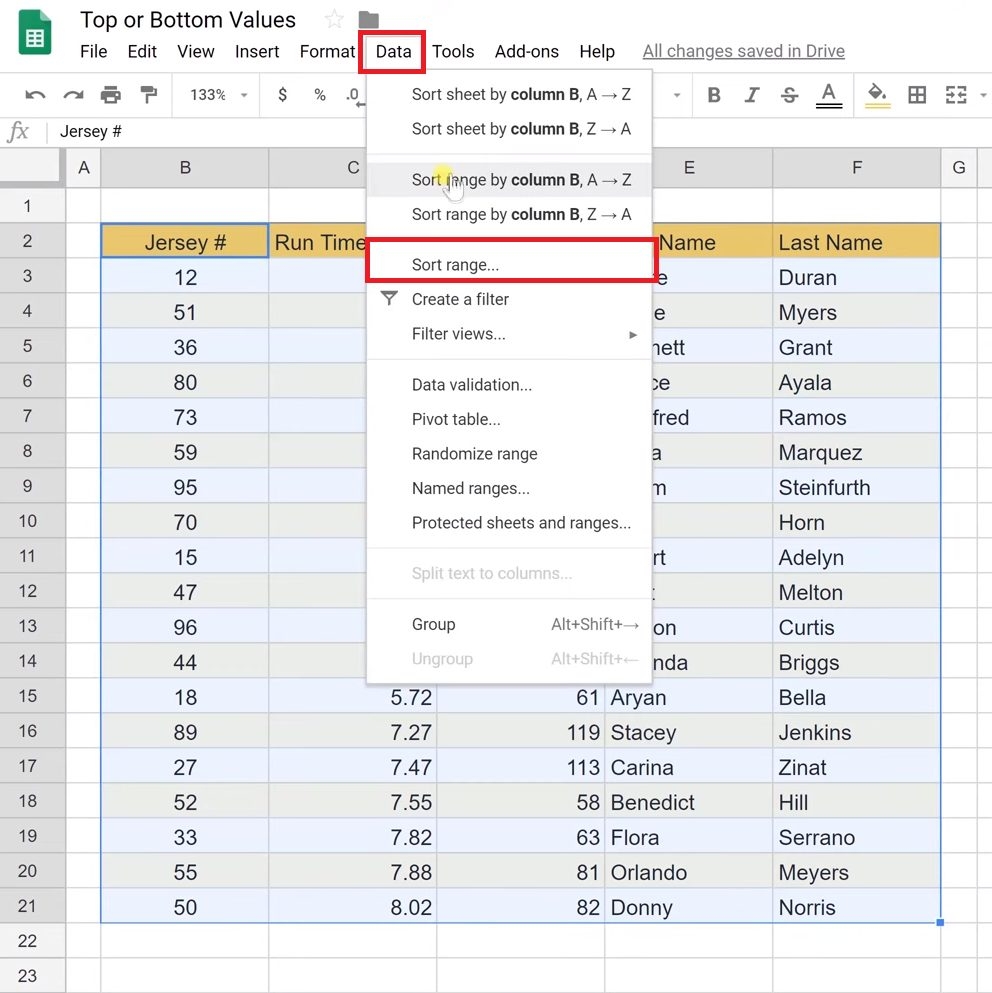Screen dimensions: 992x993
Task: Format as currency with dollar button
Action: tap(283, 95)
